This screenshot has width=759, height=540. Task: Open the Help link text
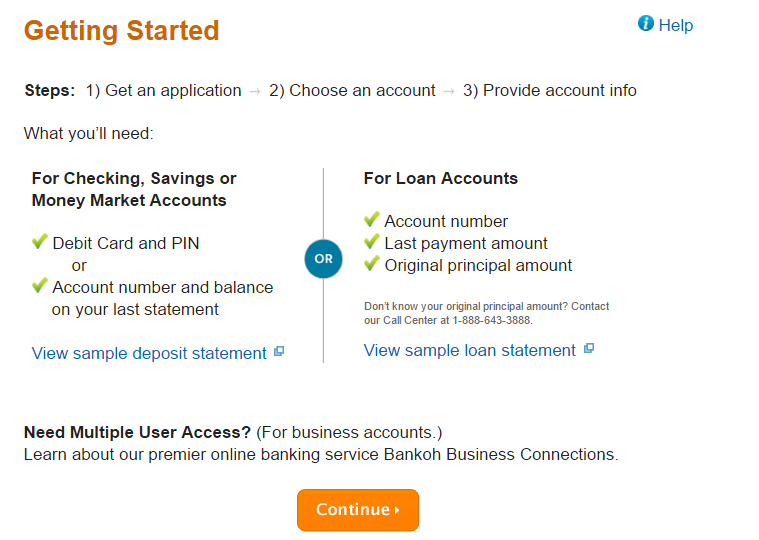click(x=676, y=25)
